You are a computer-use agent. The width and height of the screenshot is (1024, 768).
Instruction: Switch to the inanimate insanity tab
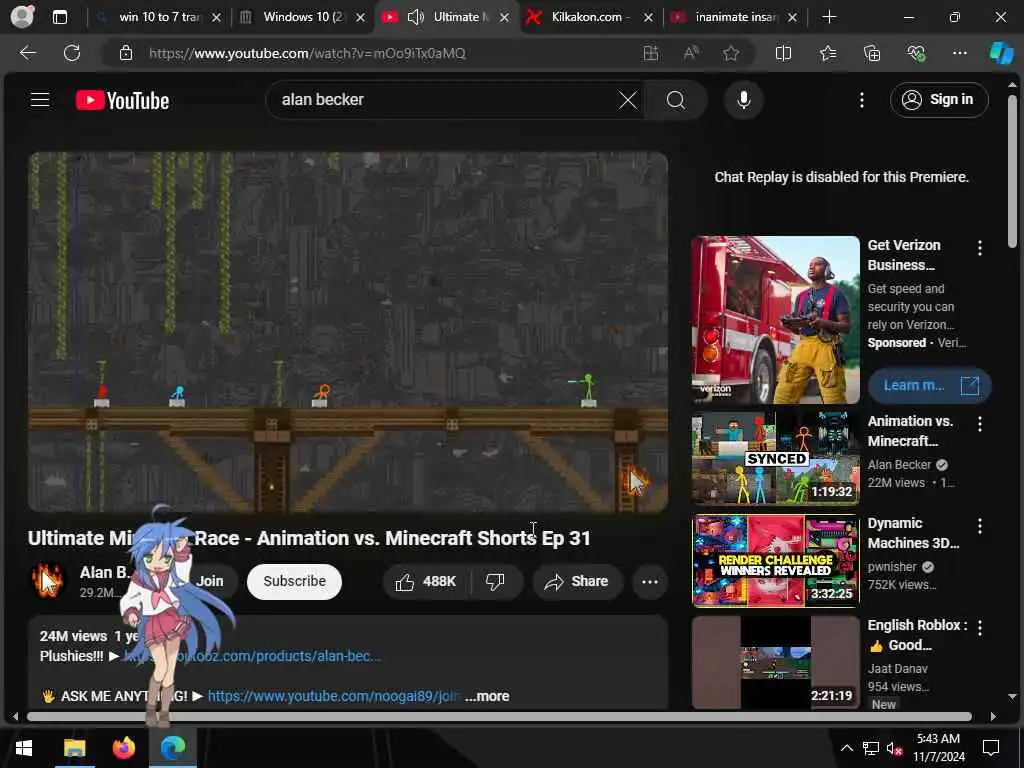[x=736, y=17]
